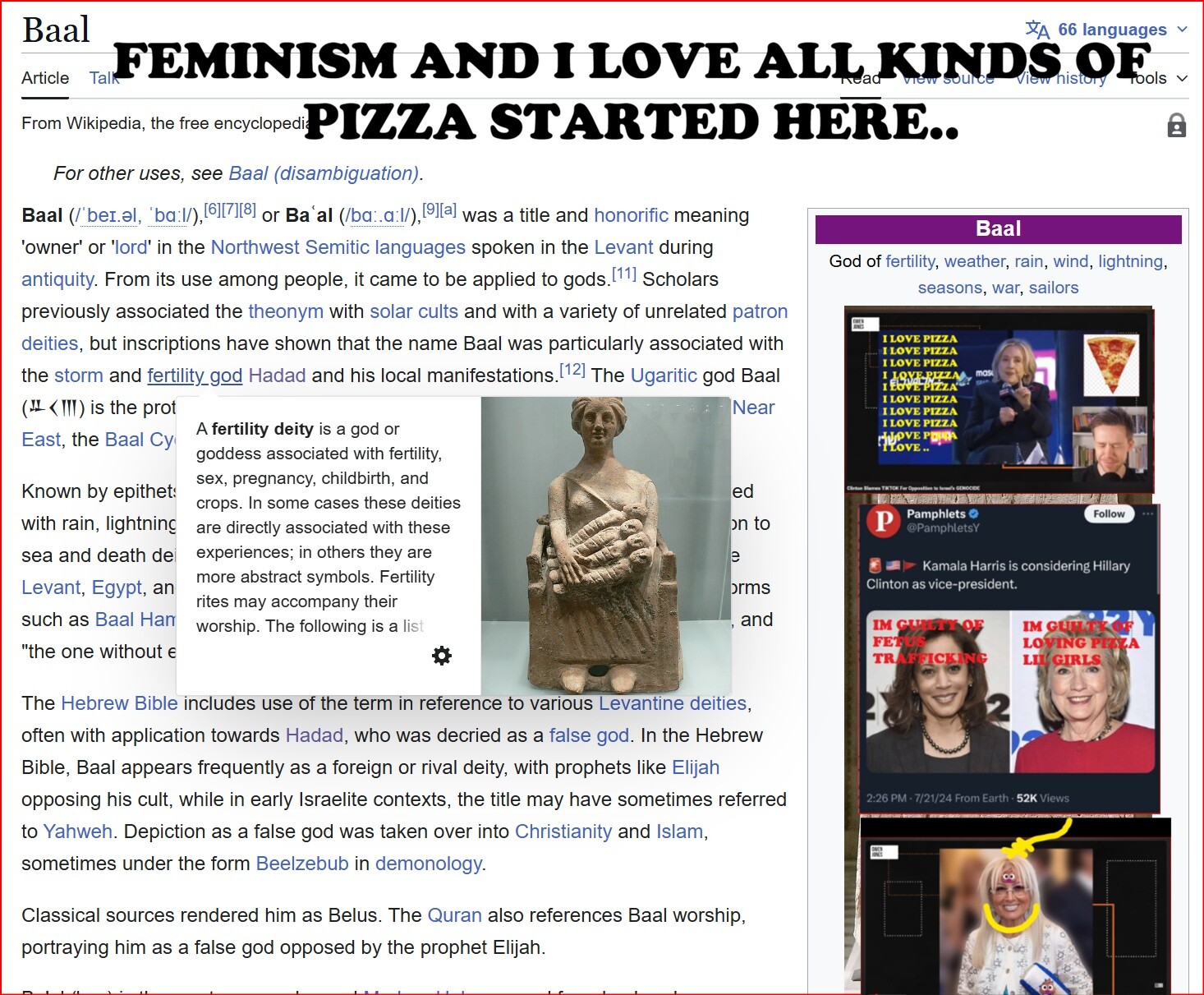Switch to the Talk tab
This screenshot has height=995, width=1204.
point(102,78)
